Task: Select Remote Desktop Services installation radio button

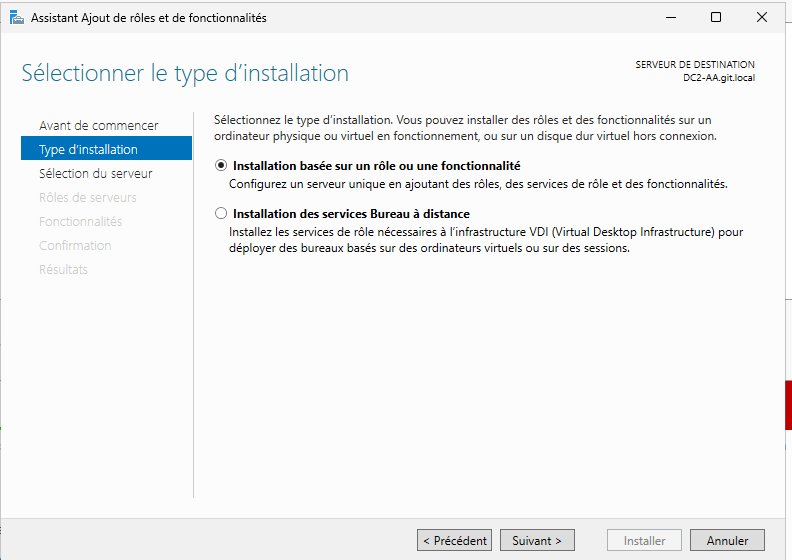Action: 221,214
